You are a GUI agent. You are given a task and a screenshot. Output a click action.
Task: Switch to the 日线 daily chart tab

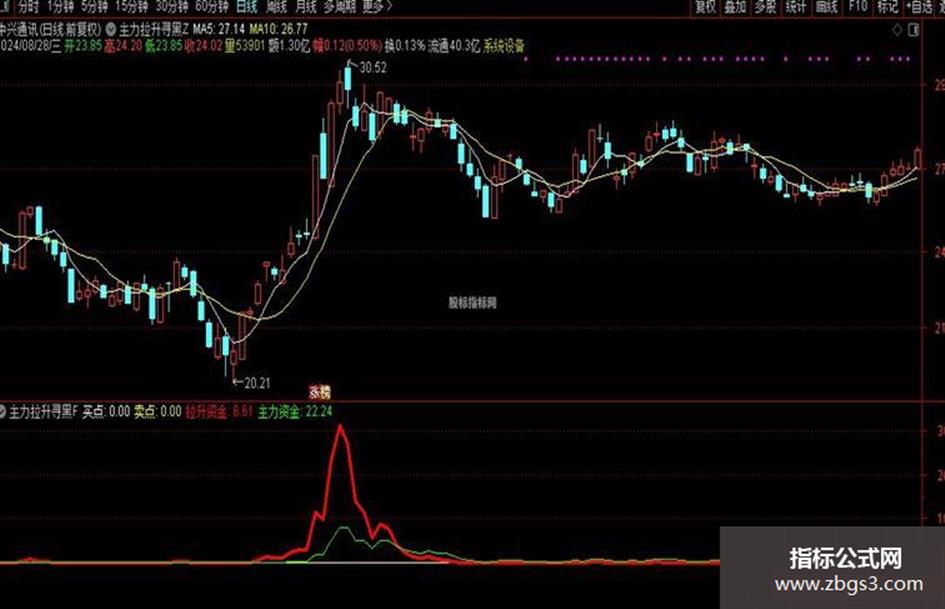tap(246, 7)
